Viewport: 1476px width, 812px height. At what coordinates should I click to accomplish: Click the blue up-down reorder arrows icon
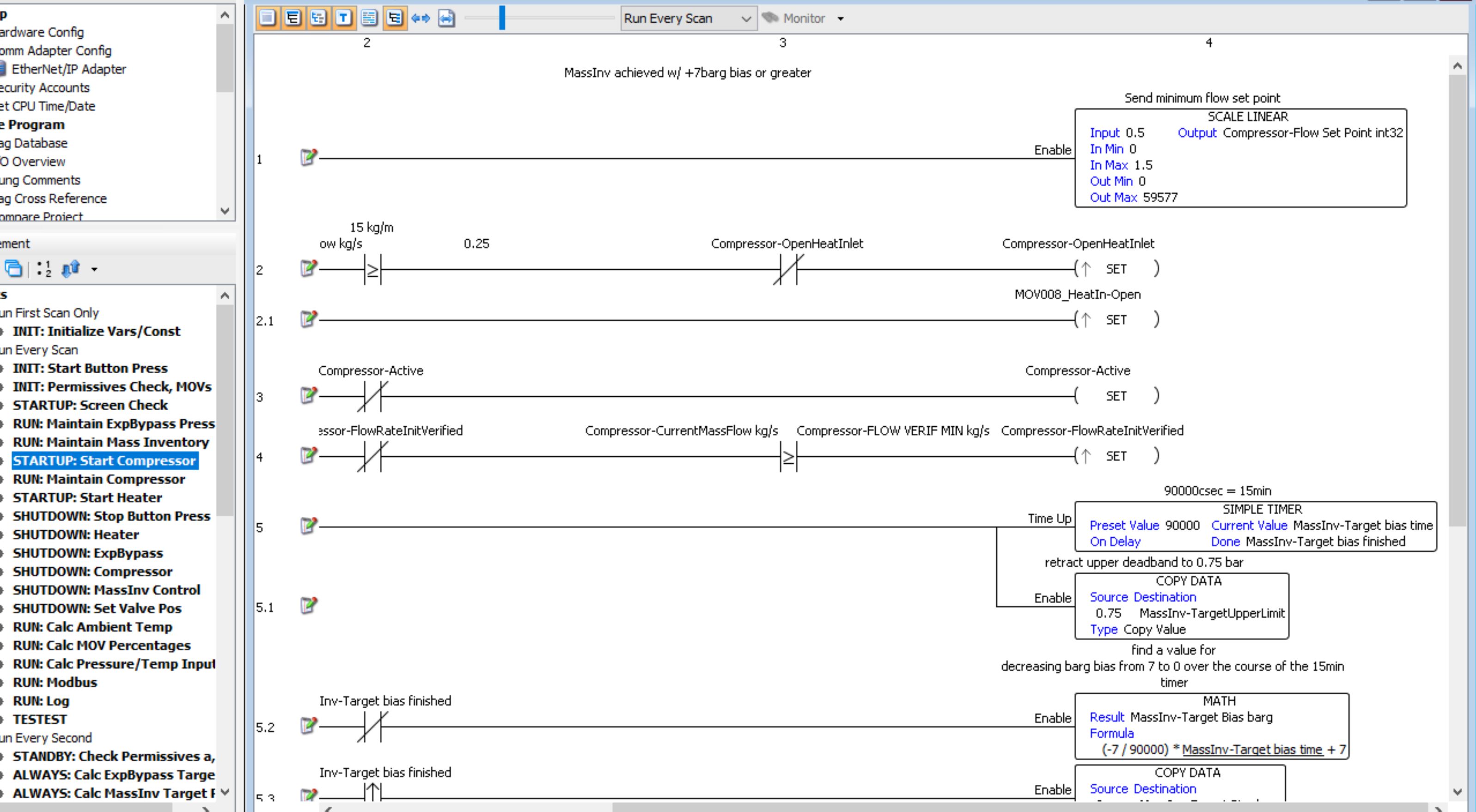pyautogui.click(x=71, y=268)
